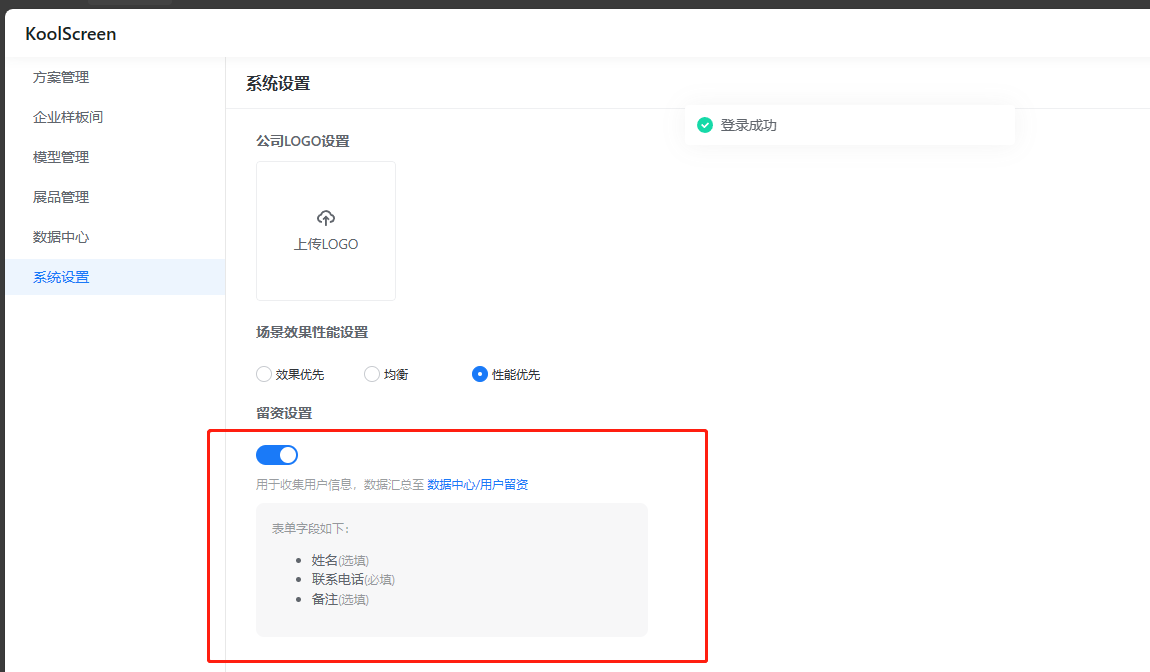Select 系统设置 in the sidebar

coord(61,277)
